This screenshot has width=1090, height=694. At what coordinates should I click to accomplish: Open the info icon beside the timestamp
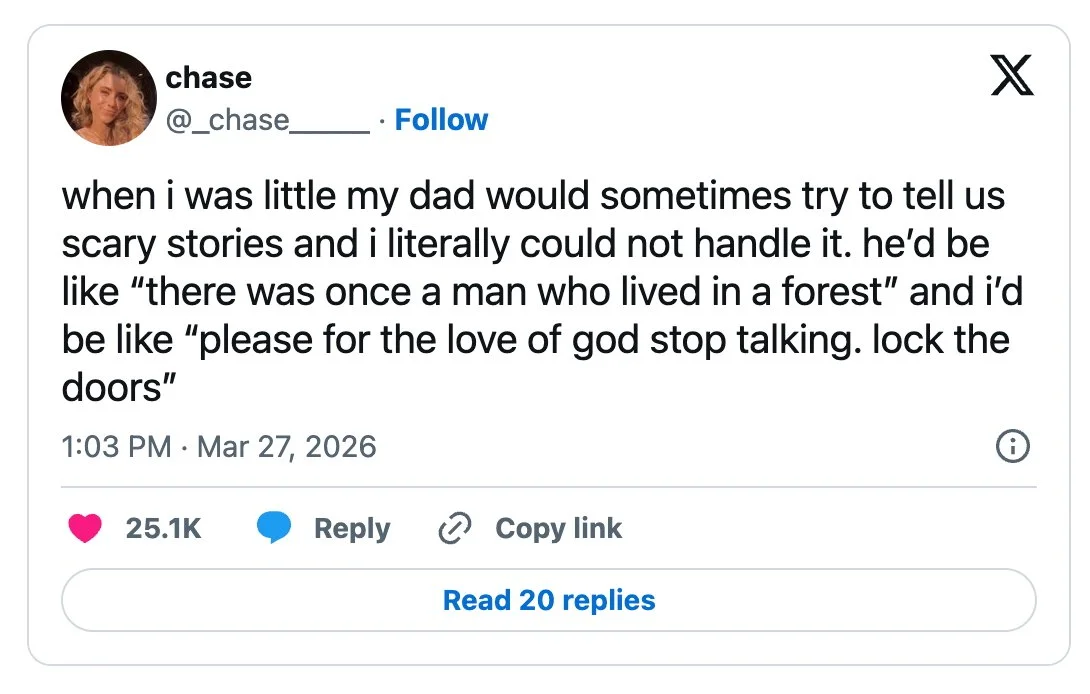[x=1013, y=446]
